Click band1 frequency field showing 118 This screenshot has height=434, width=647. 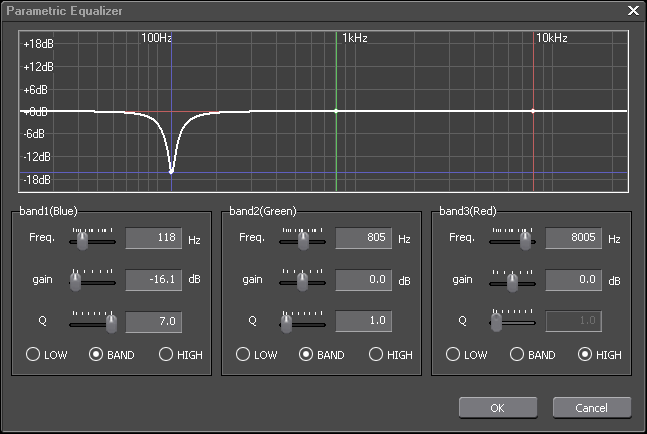pos(153,239)
